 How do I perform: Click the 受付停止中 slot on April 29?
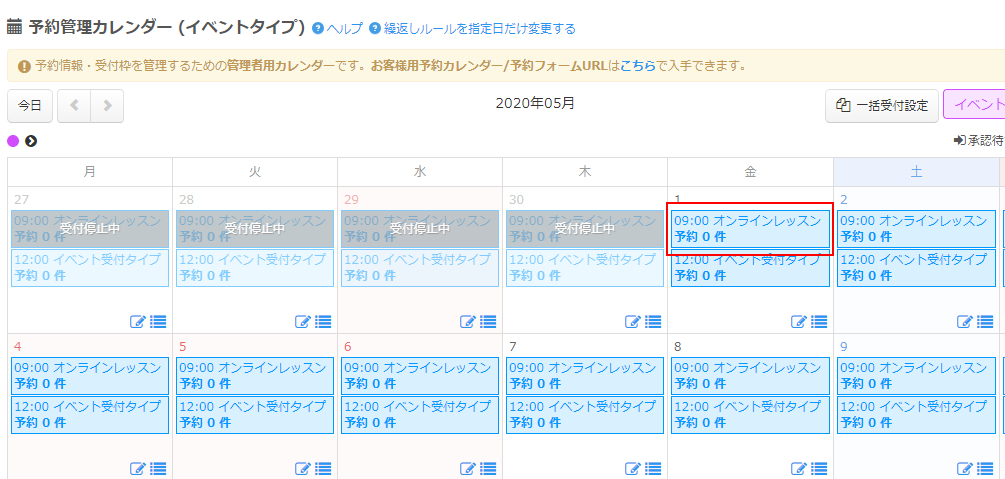click(x=420, y=229)
